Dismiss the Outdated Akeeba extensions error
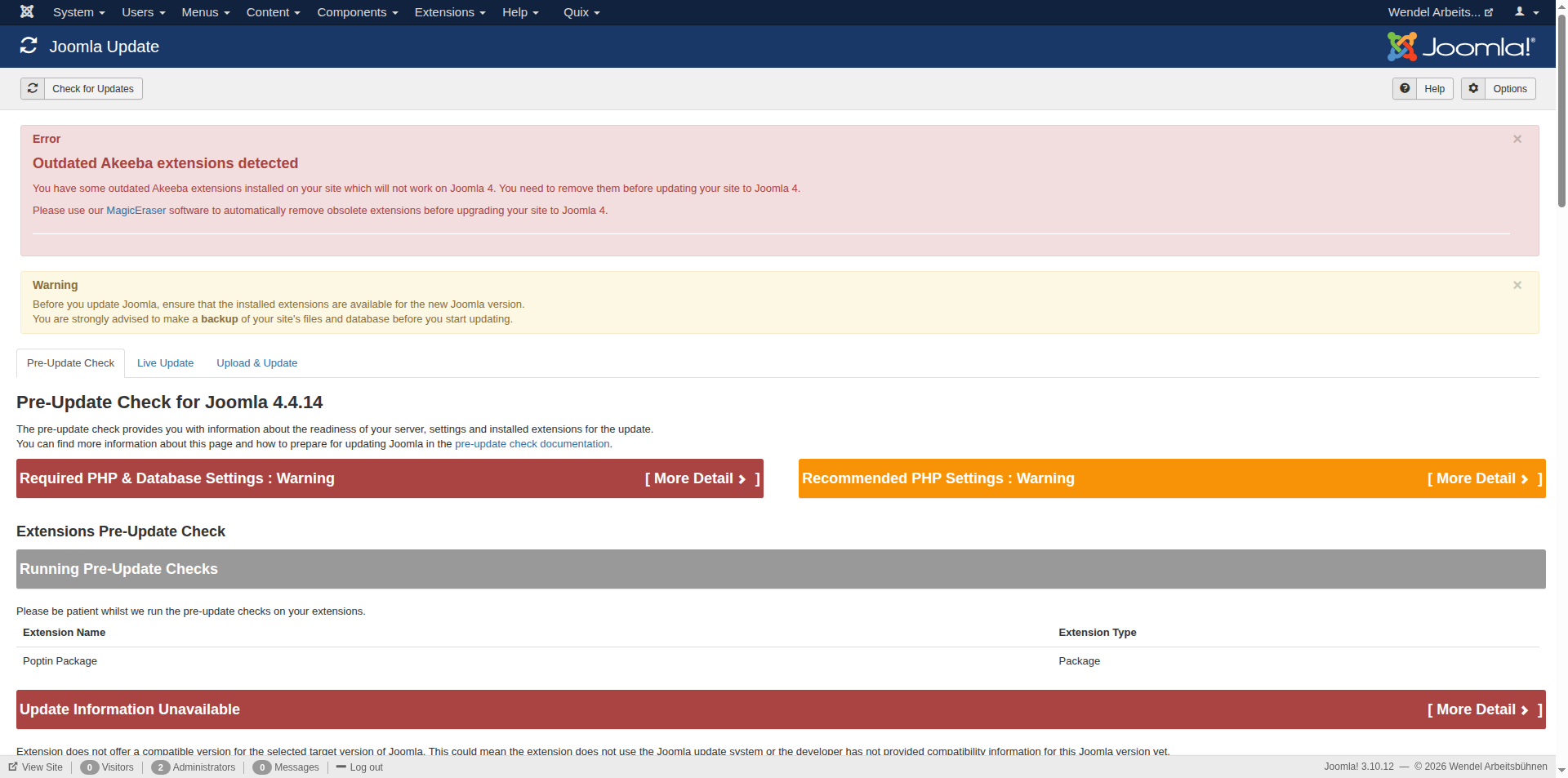1568x778 pixels. (x=1517, y=139)
